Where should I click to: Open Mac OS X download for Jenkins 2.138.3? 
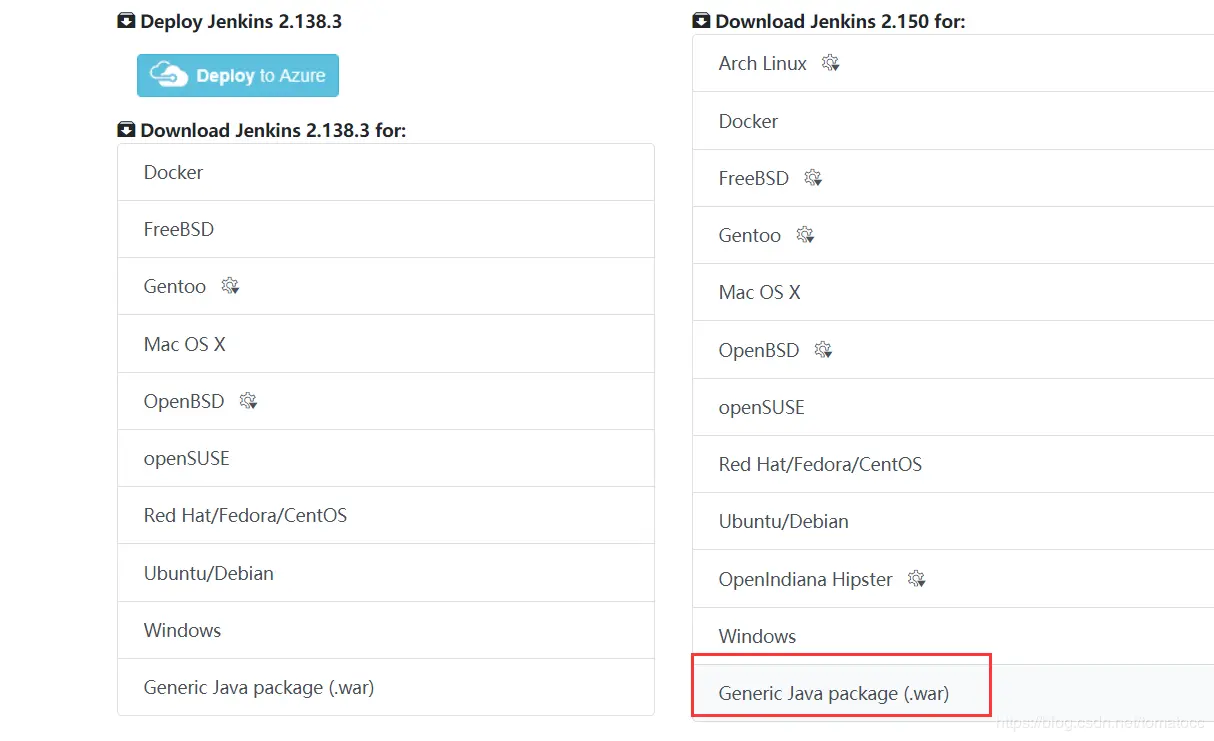click(184, 344)
